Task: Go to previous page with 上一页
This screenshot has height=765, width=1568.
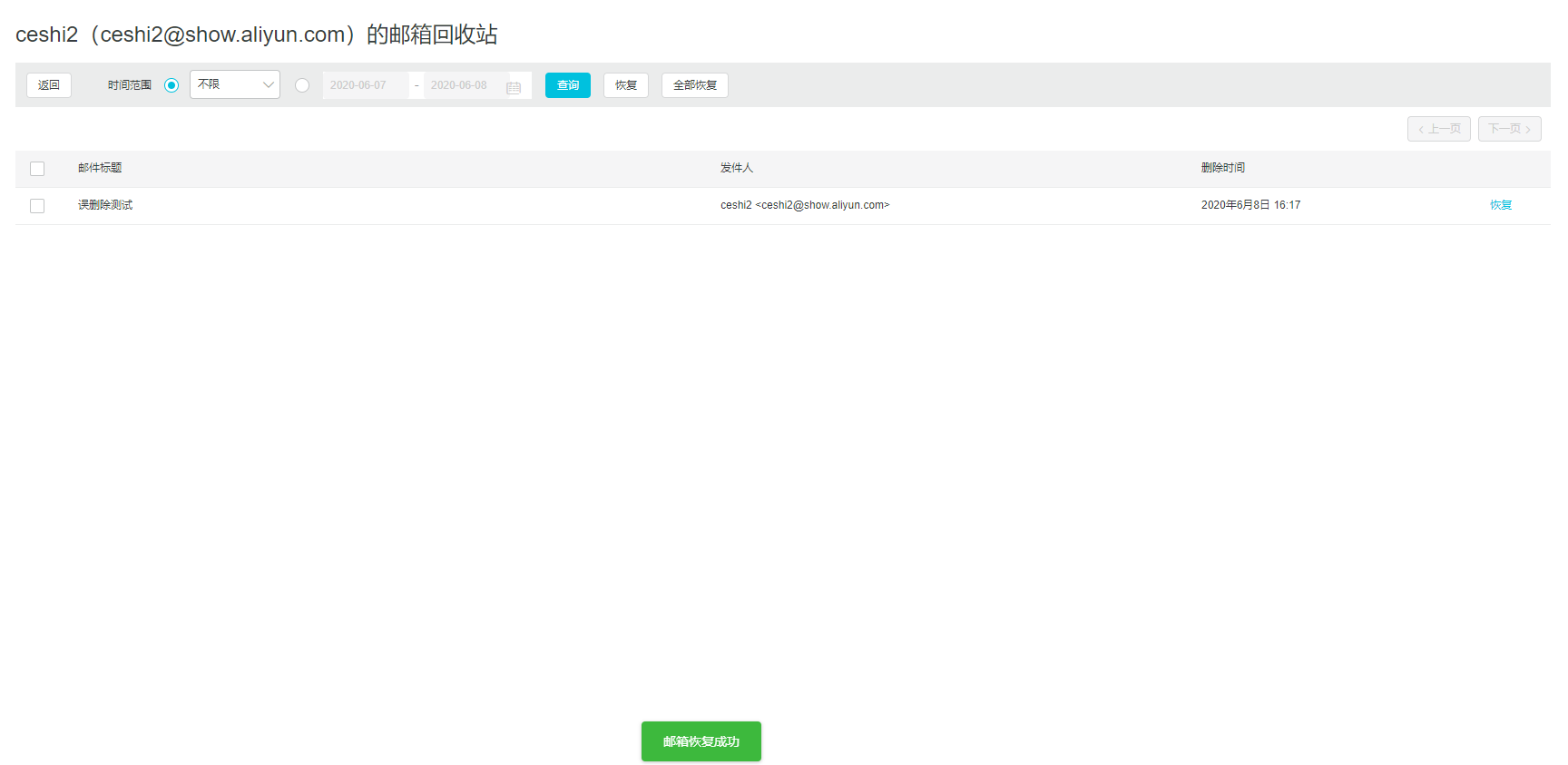Action: tap(1439, 129)
